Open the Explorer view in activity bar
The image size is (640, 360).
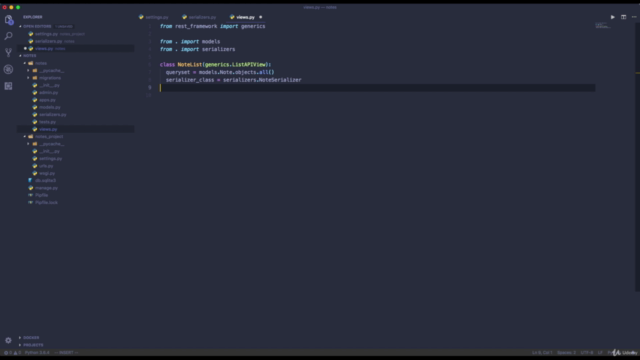[x=9, y=20]
